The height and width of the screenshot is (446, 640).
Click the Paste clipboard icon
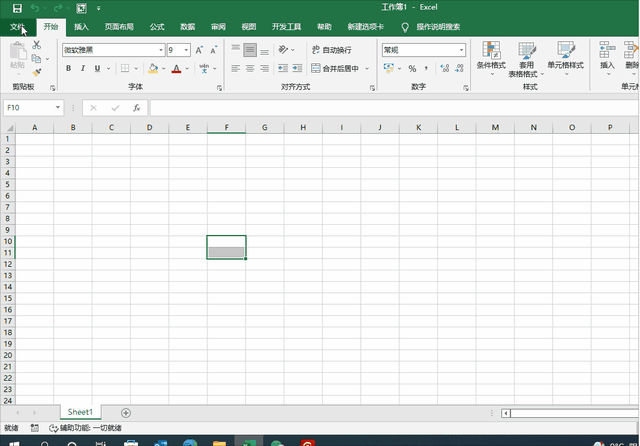(18, 52)
